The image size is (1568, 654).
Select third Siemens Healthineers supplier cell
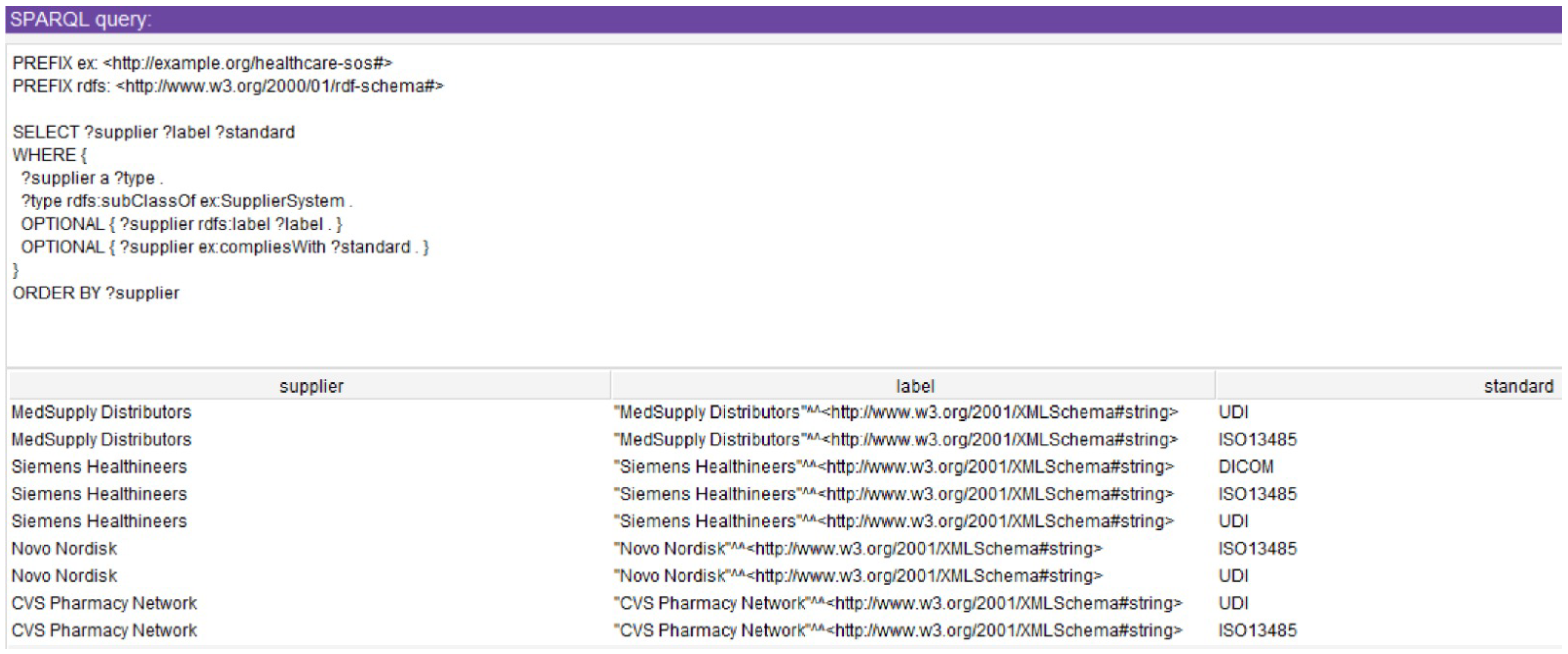click(x=99, y=521)
